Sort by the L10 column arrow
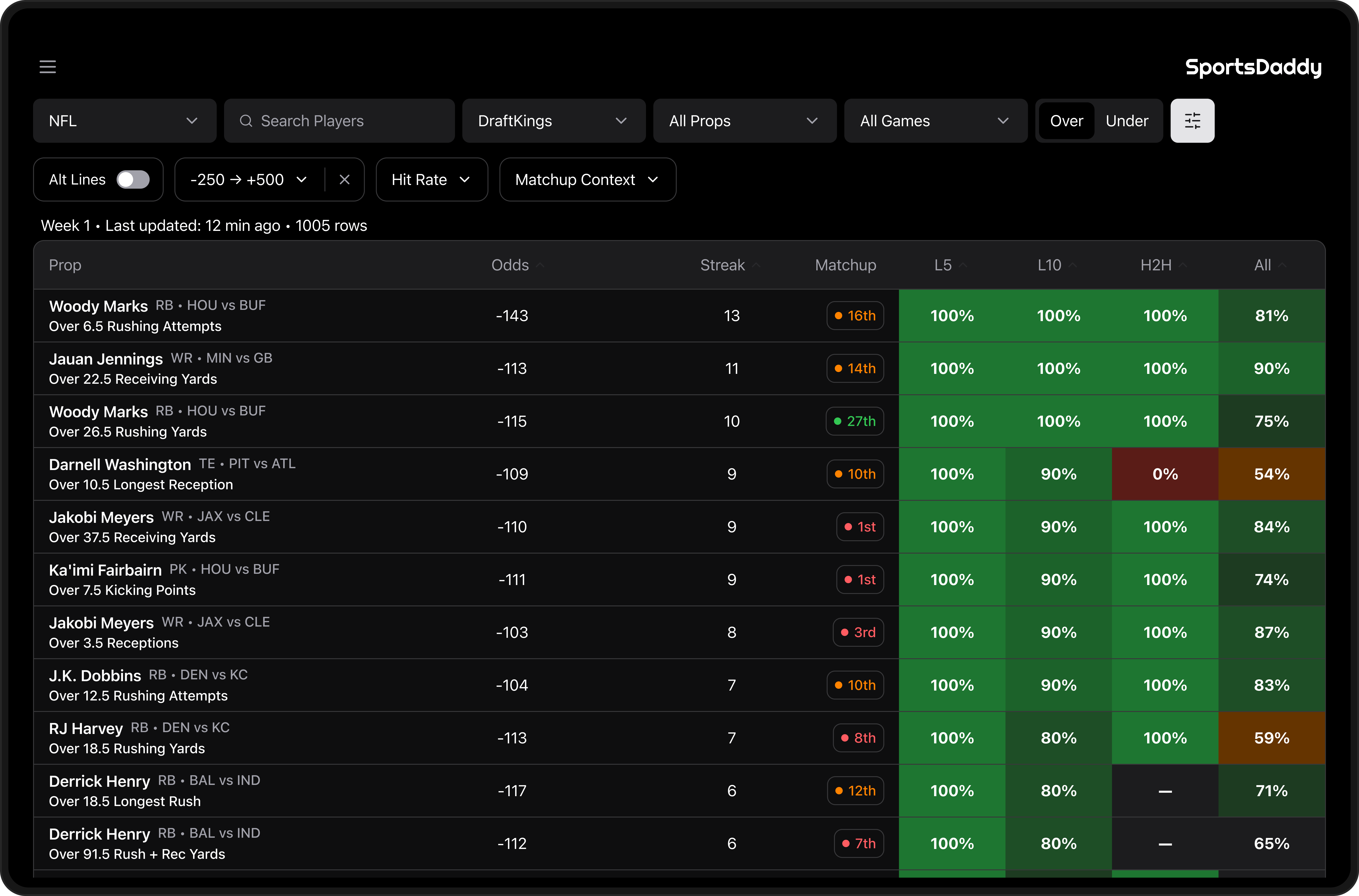This screenshot has height=896, width=1359. pos(1073,265)
